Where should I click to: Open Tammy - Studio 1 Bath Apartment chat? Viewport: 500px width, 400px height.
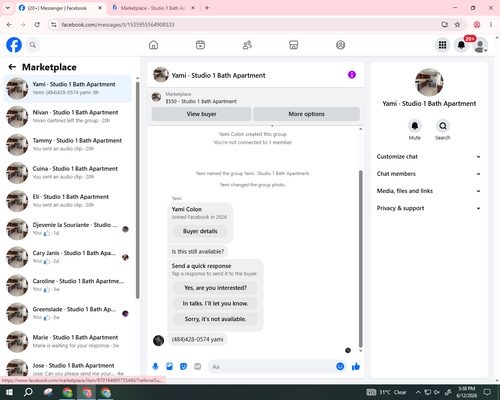coord(67,145)
